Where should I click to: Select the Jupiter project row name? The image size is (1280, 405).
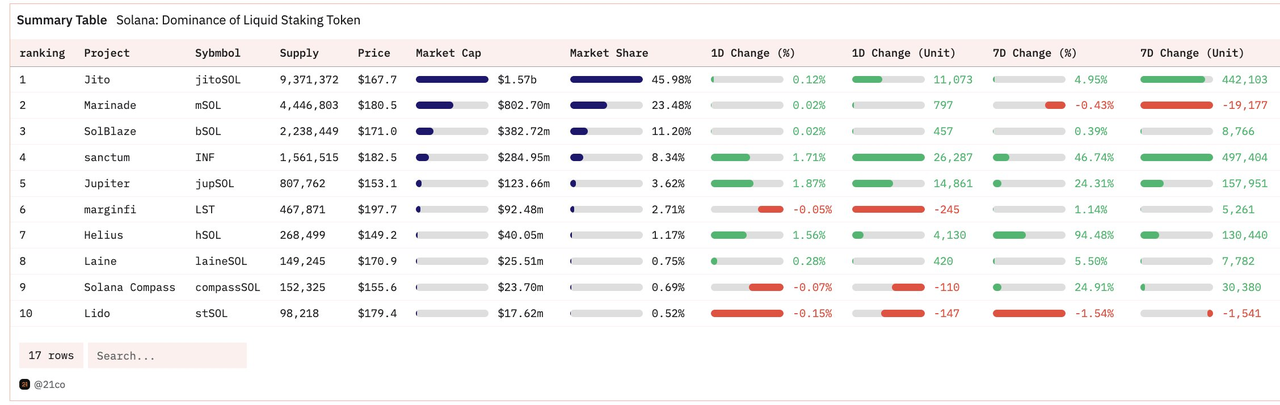[107, 183]
